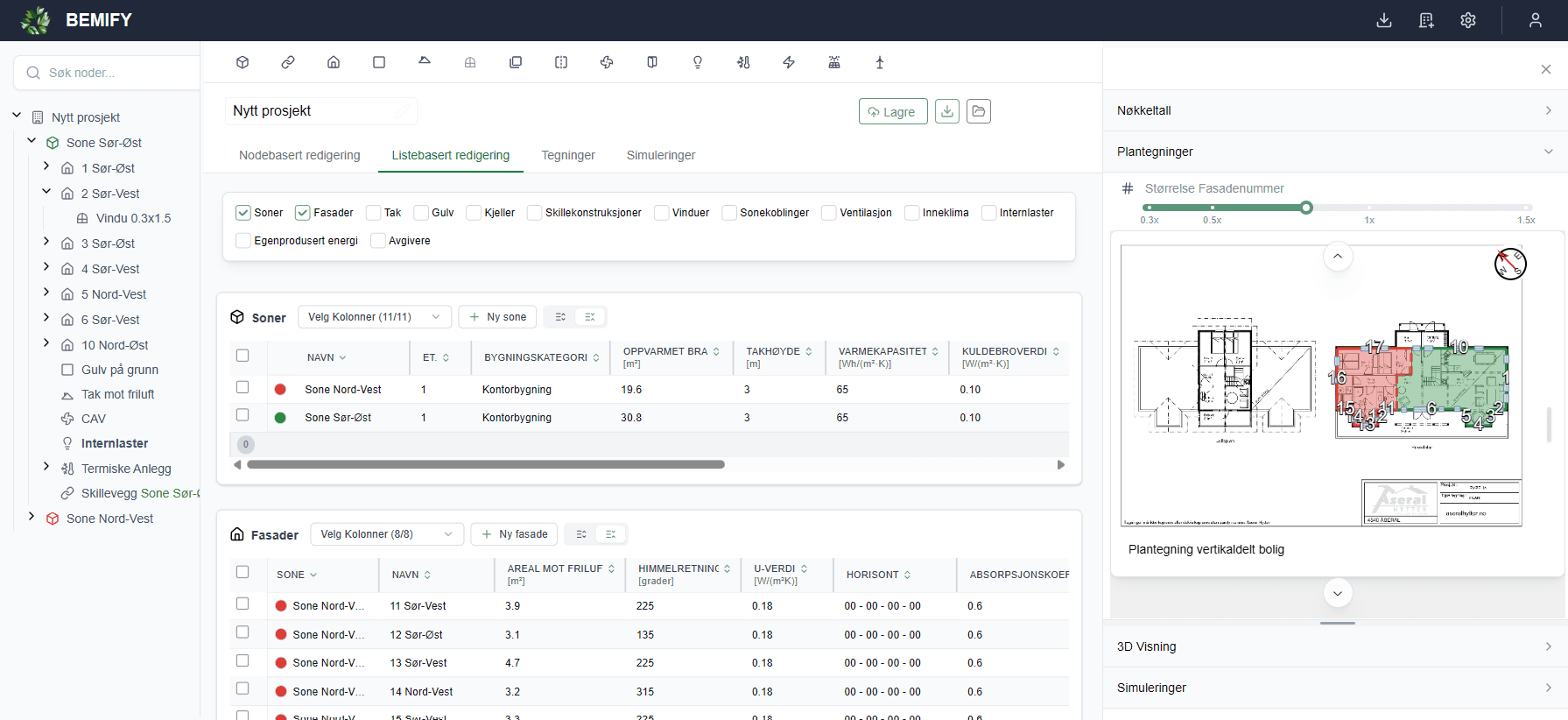Image resolution: width=1568 pixels, height=720 pixels.
Task: Click the open folder icon beside Lagre
Action: pos(979,111)
